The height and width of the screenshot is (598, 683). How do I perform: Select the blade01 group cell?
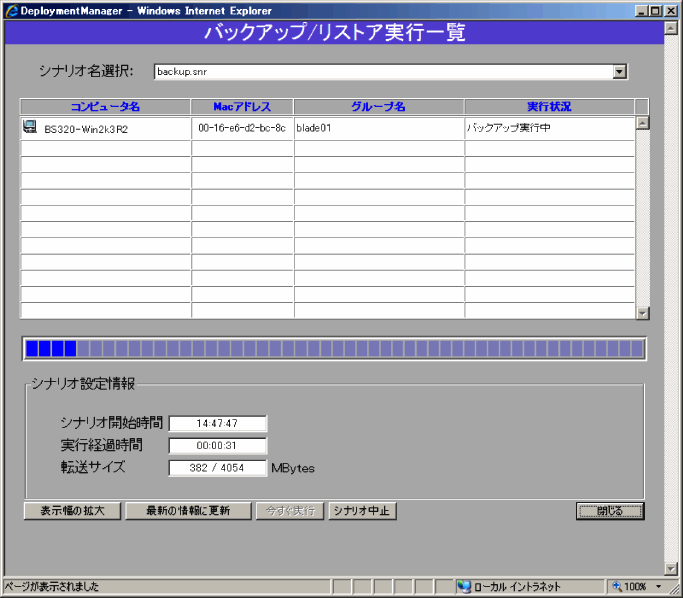[379, 128]
